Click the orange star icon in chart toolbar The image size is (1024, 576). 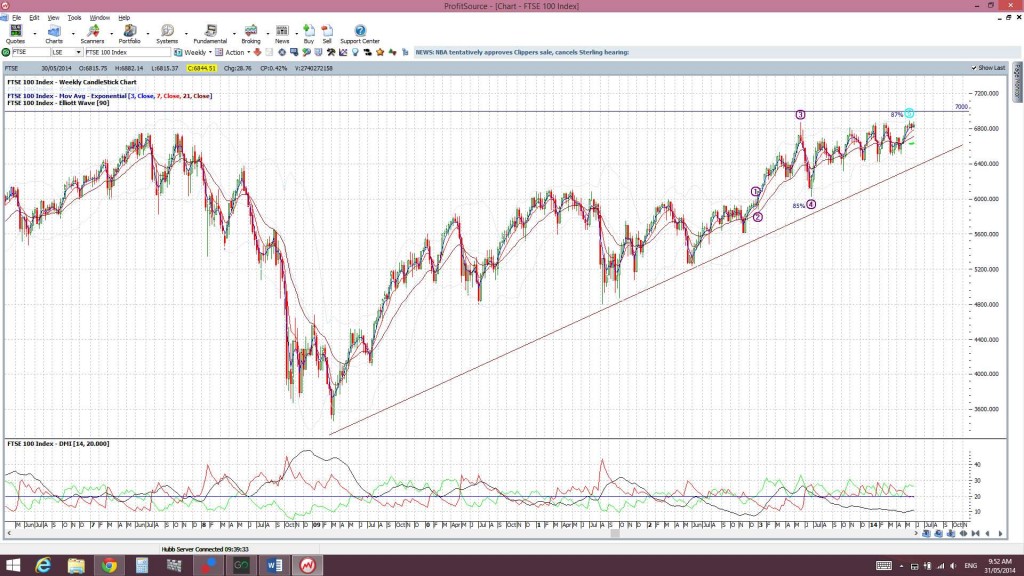coord(380,52)
